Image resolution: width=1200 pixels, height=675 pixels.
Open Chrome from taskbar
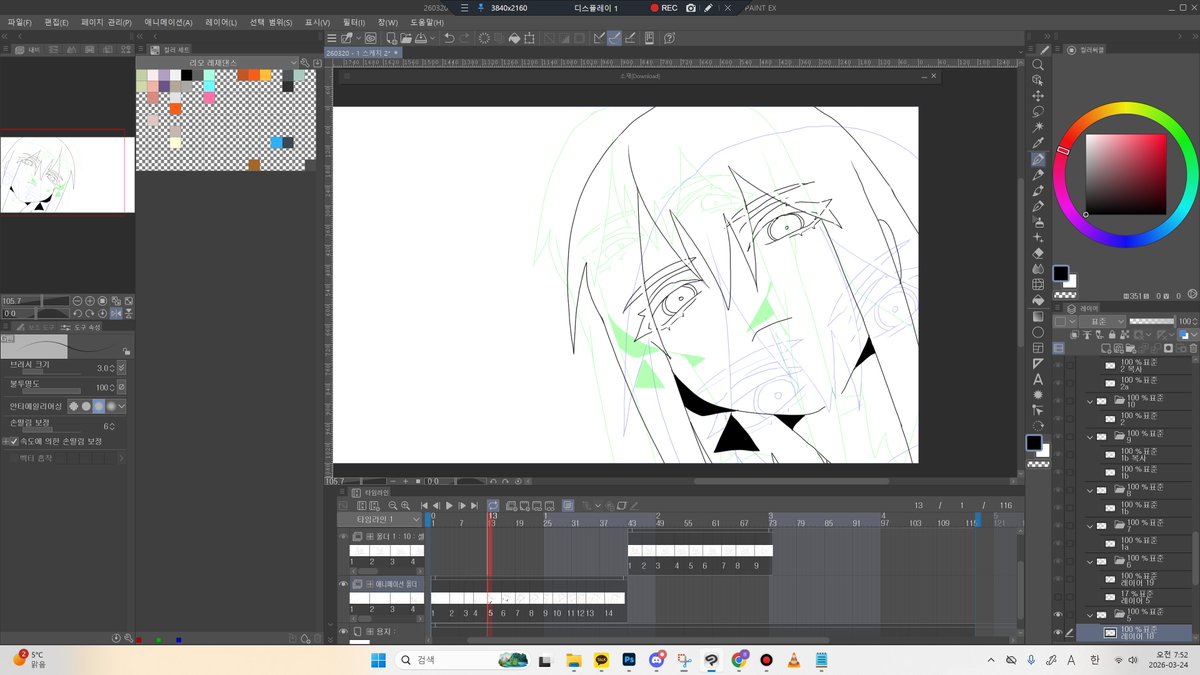pyautogui.click(x=739, y=660)
